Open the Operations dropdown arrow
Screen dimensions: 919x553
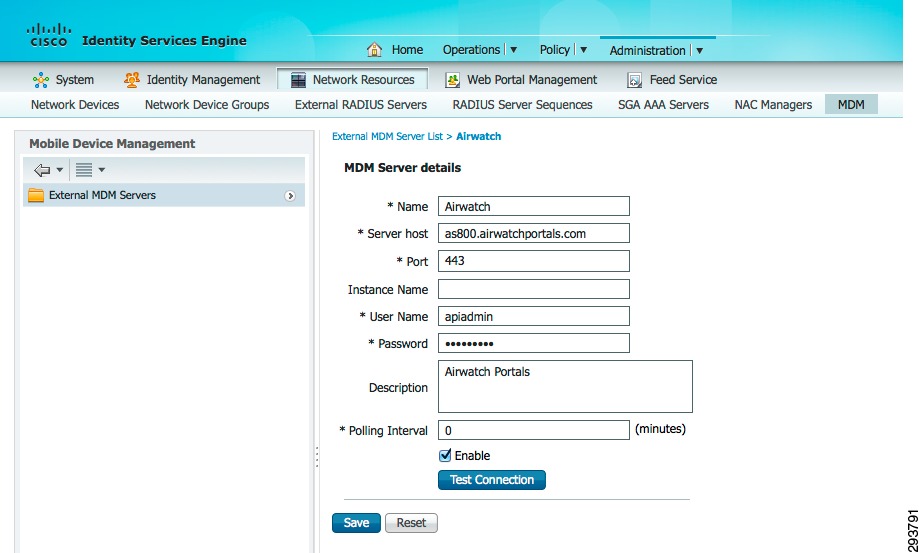[x=513, y=50]
